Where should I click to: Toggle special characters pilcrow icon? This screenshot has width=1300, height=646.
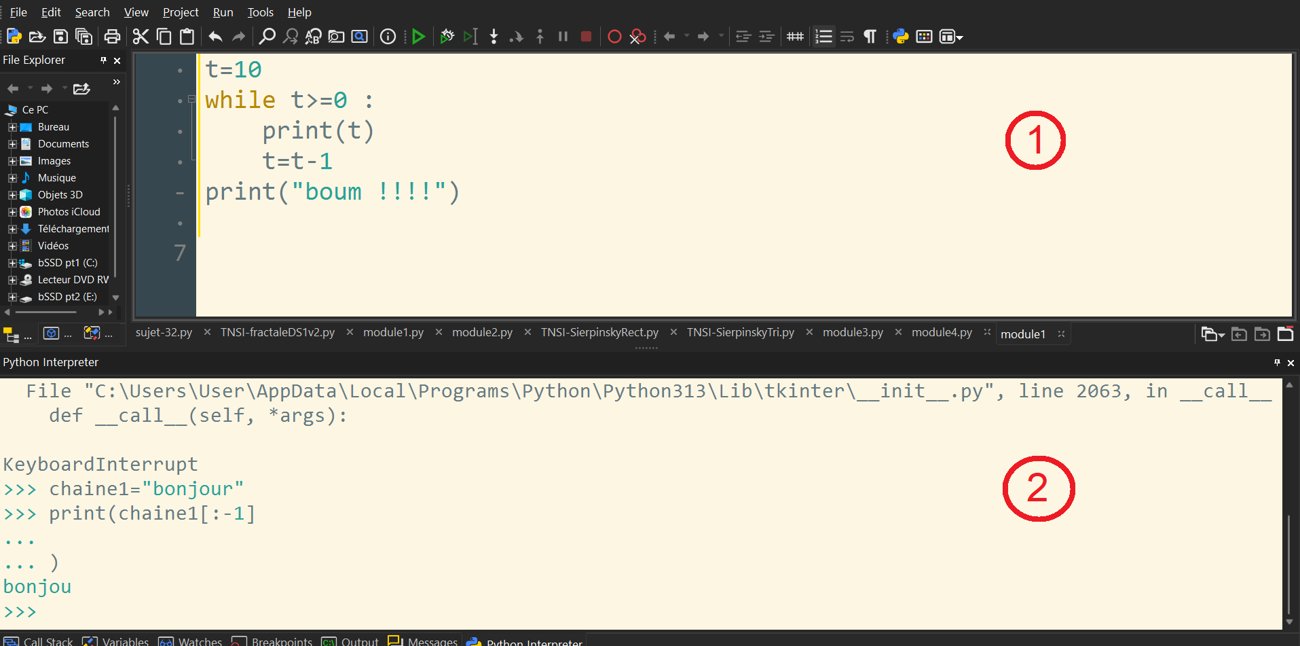870,36
